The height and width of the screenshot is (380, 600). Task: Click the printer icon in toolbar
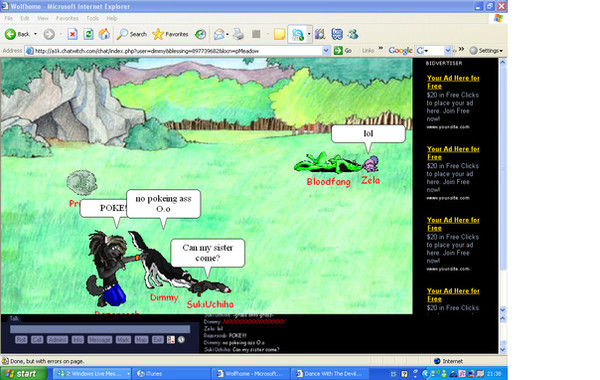tap(238, 34)
